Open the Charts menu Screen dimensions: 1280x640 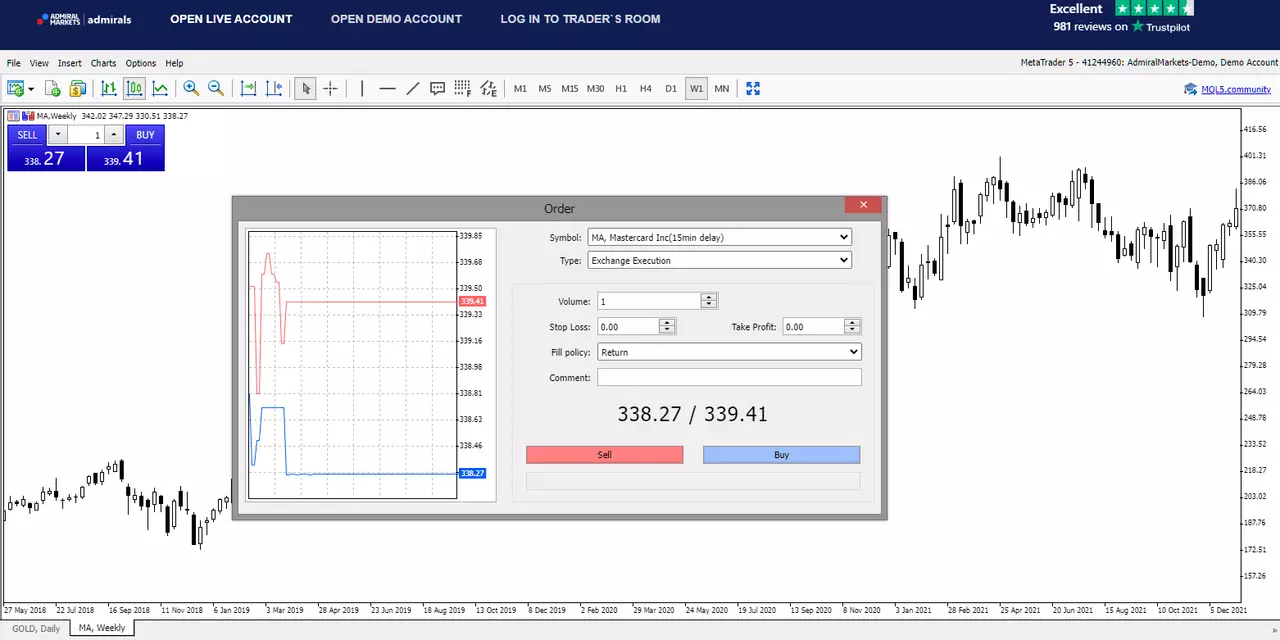pyautogui.click(x=103, y=63)
